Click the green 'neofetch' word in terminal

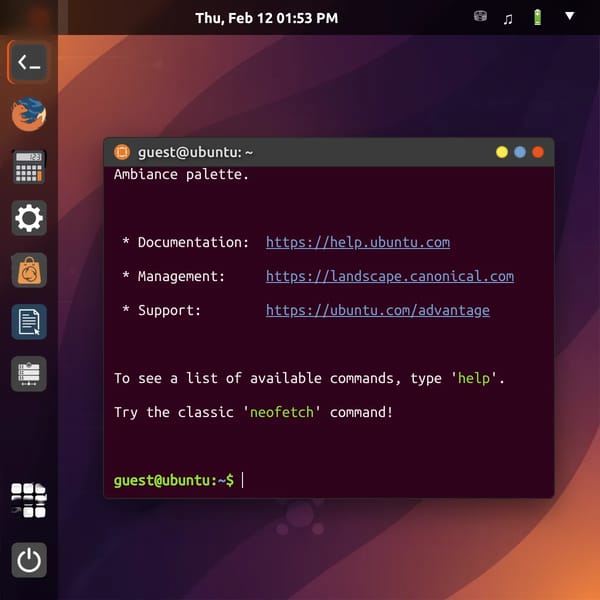282,412
